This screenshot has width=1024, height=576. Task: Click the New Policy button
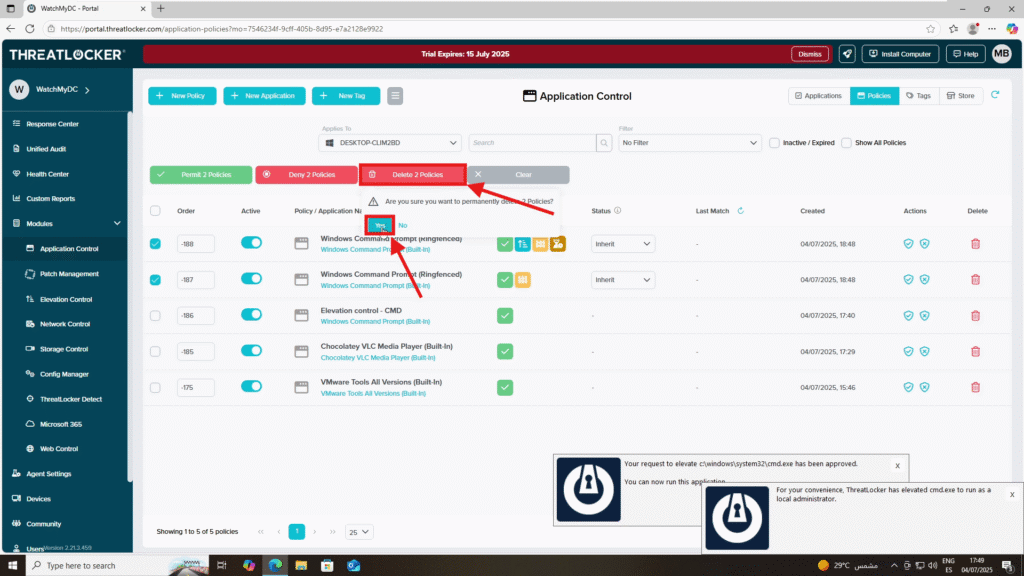point(182,96)
